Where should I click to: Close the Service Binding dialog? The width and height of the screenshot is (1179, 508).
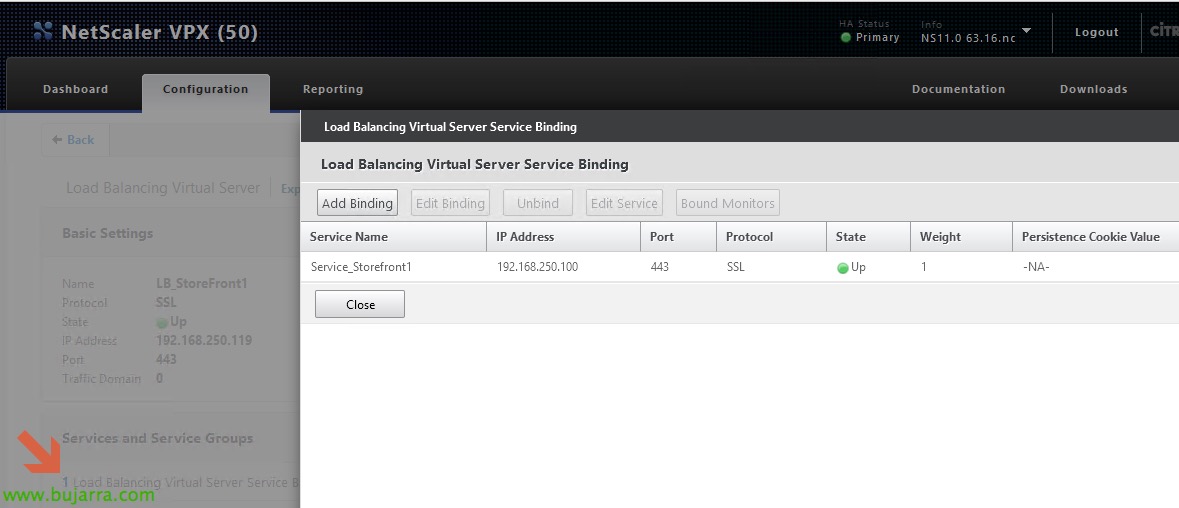360,304
